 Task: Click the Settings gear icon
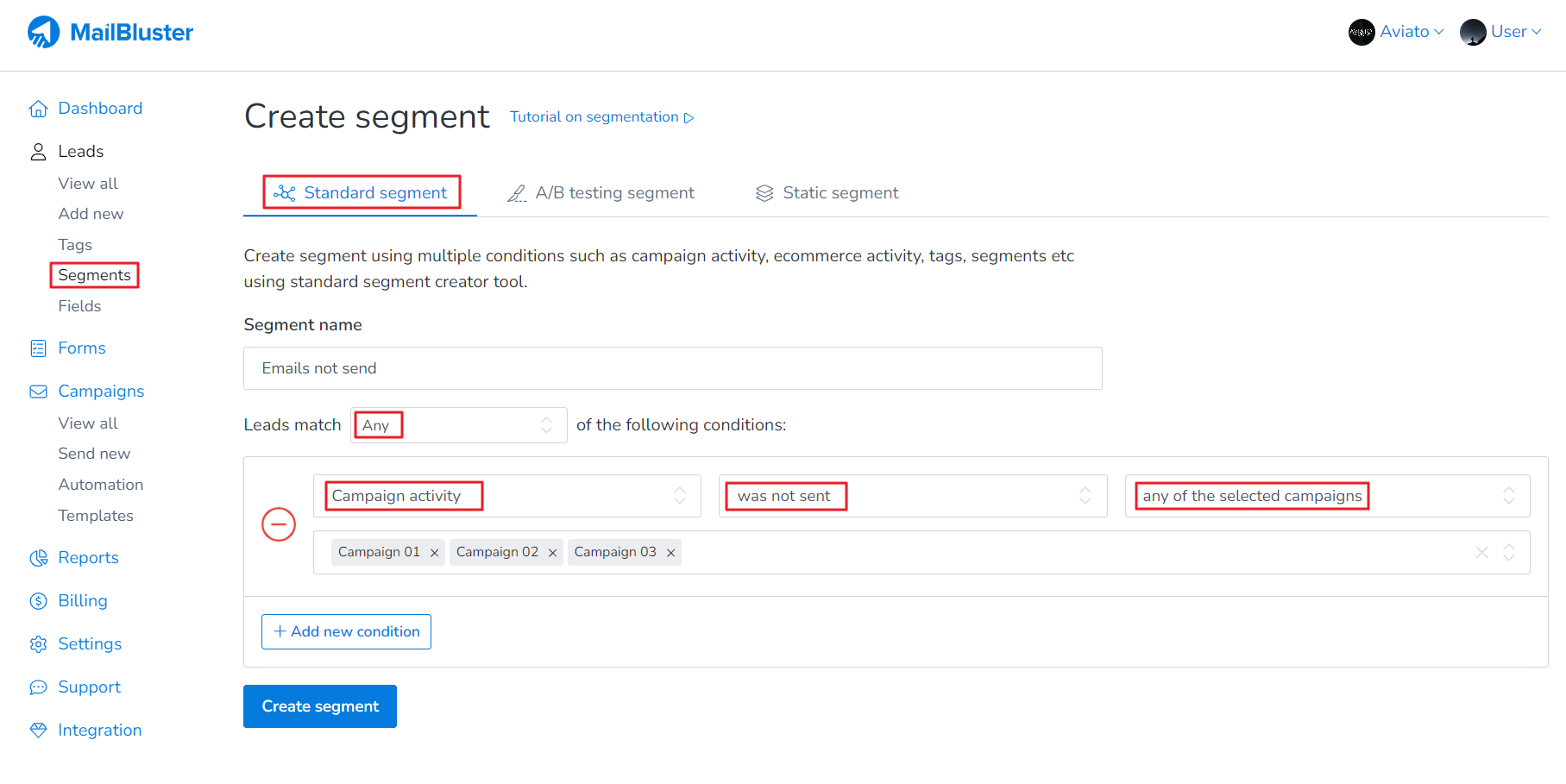point(38,644)
